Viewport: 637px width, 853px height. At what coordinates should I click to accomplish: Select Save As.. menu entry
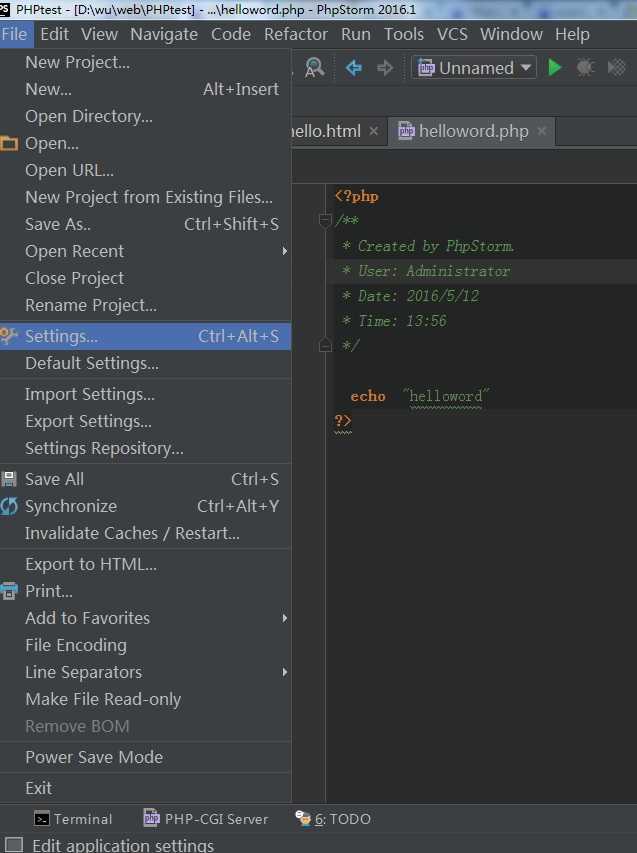[145, 224]
